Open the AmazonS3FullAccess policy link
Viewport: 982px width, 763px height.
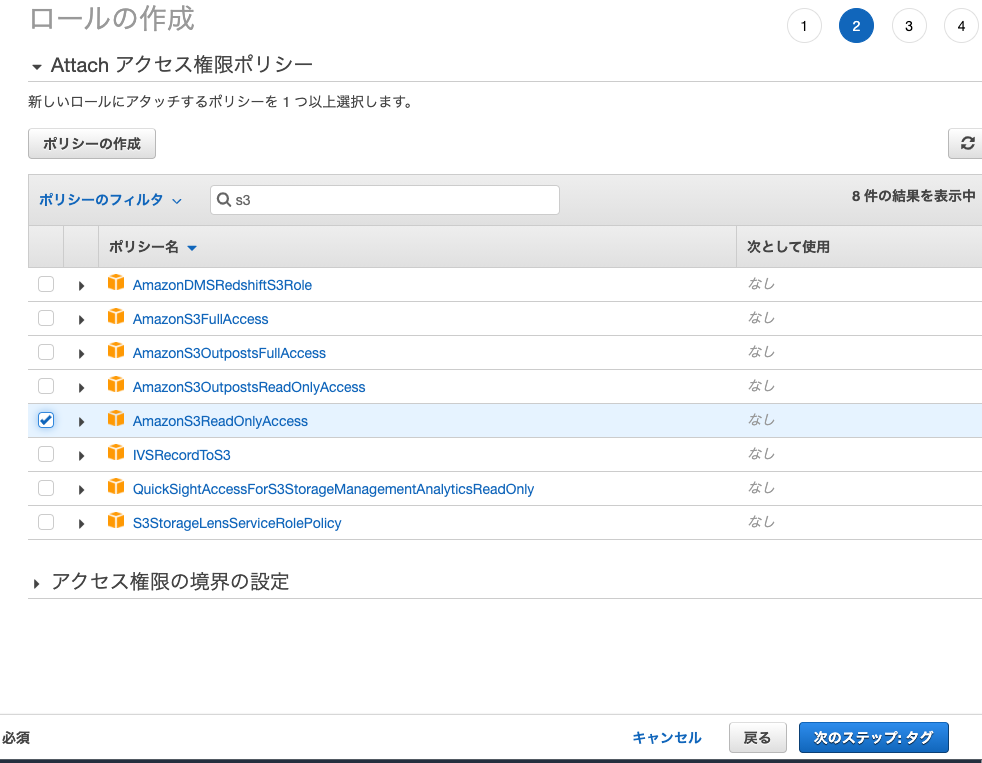[x=200, y=319]
